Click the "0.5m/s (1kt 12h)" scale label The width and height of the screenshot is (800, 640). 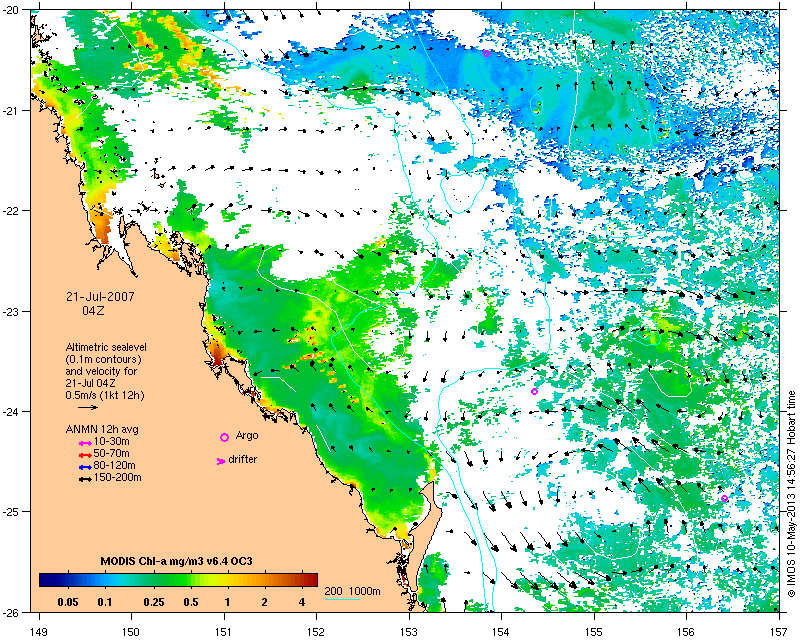105,395
